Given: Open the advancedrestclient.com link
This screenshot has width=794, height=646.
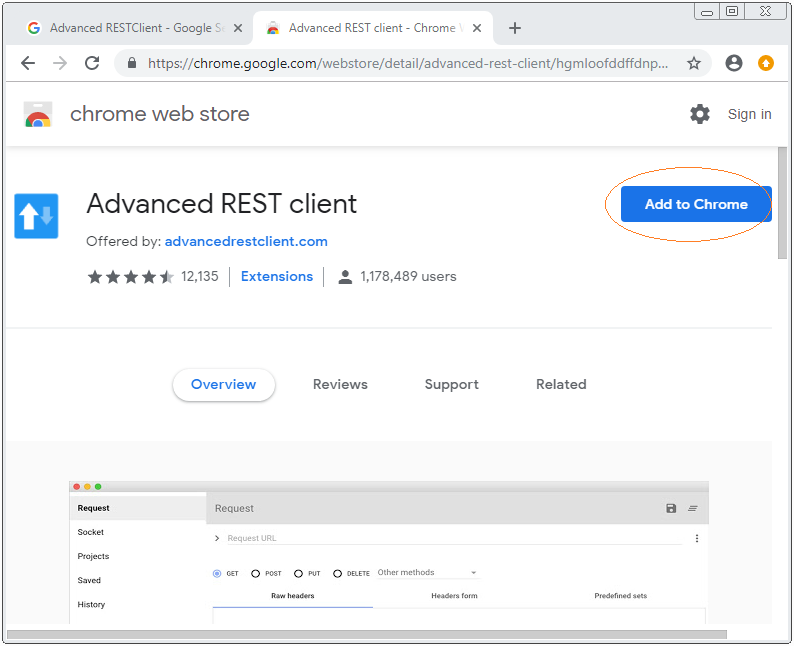Looking at the screenshot, I should (246, 241).
